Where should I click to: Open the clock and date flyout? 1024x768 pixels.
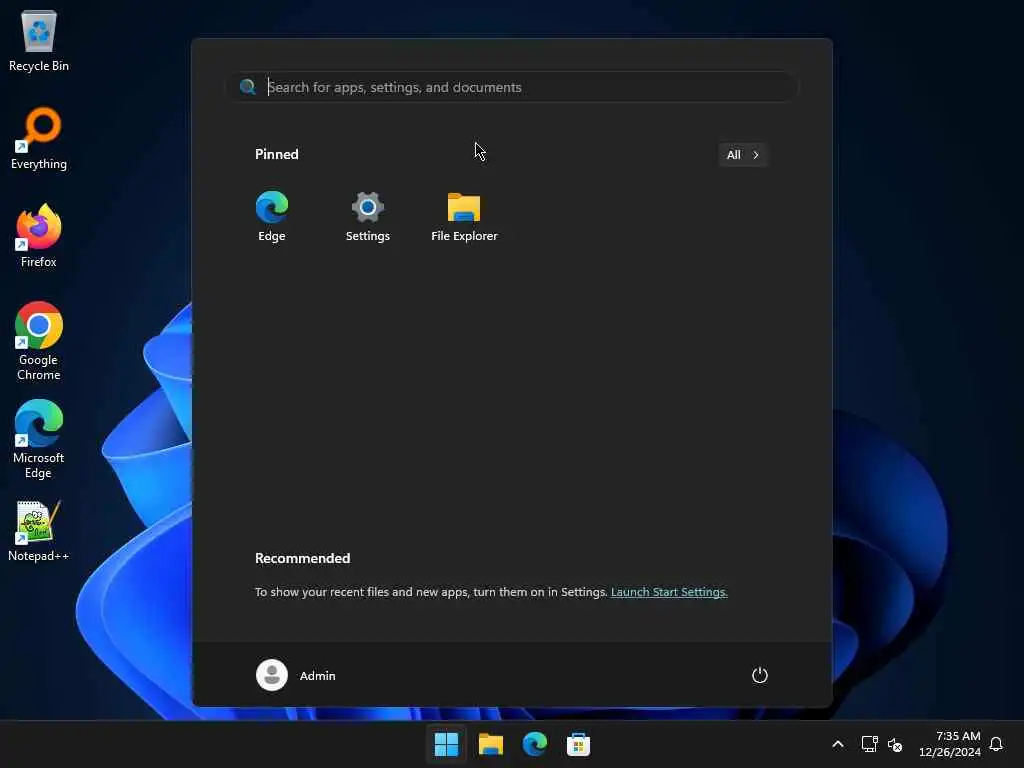[950, 744]
